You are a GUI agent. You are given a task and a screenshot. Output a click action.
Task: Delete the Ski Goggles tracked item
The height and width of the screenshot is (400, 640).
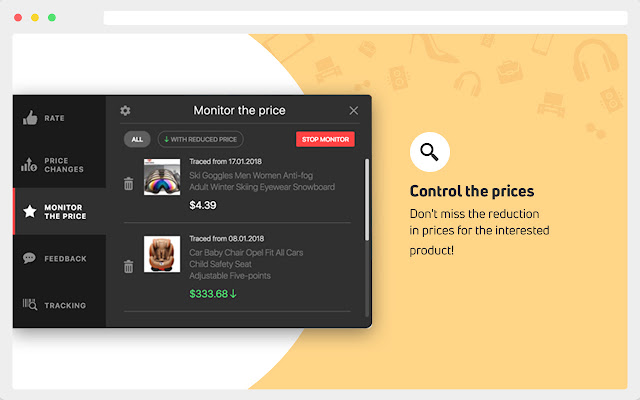128,184
